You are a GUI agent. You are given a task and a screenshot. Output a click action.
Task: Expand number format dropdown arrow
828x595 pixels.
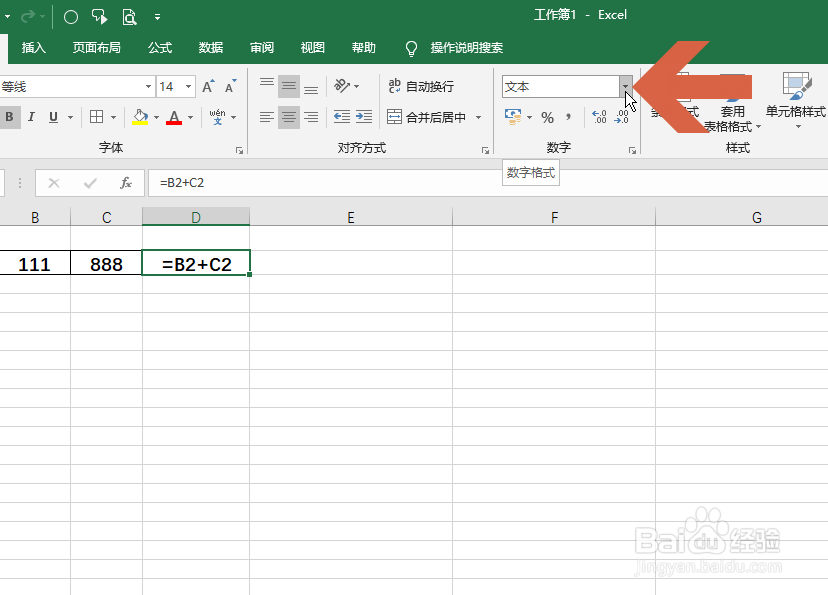tap(626, 87)
